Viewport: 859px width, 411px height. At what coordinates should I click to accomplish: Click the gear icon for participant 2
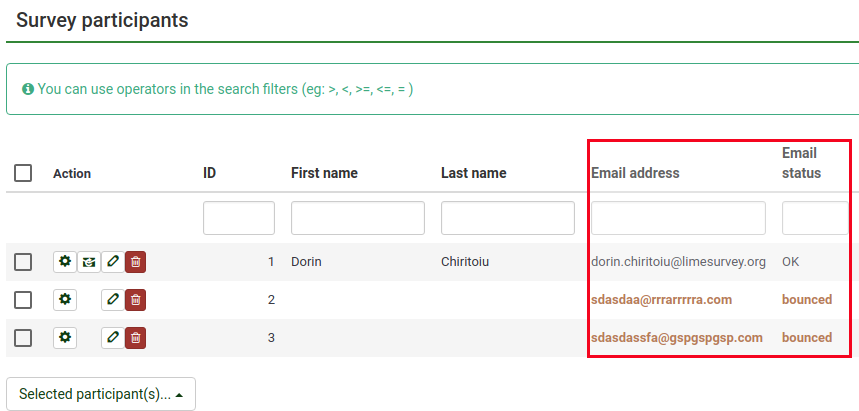click(65, 299)
